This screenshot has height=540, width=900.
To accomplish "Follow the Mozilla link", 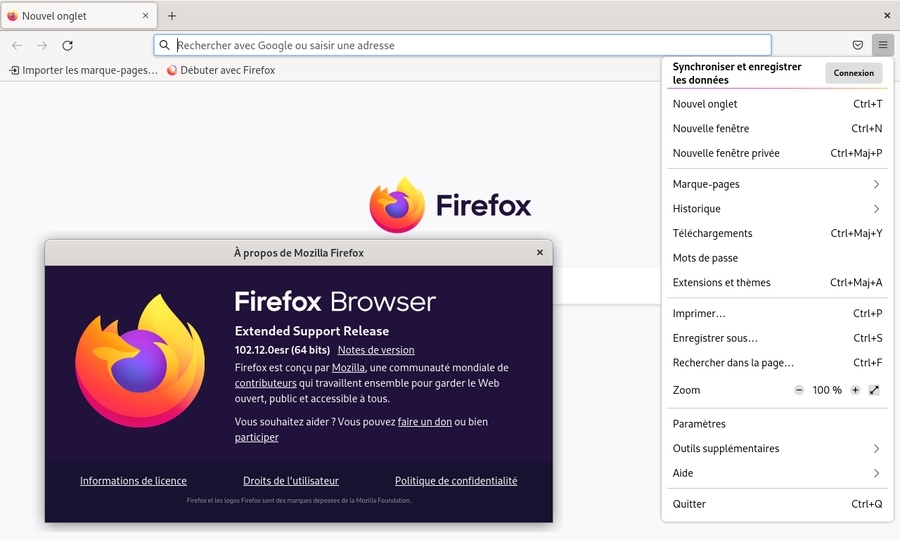I will pyautogui.click(x=348, y=368).
